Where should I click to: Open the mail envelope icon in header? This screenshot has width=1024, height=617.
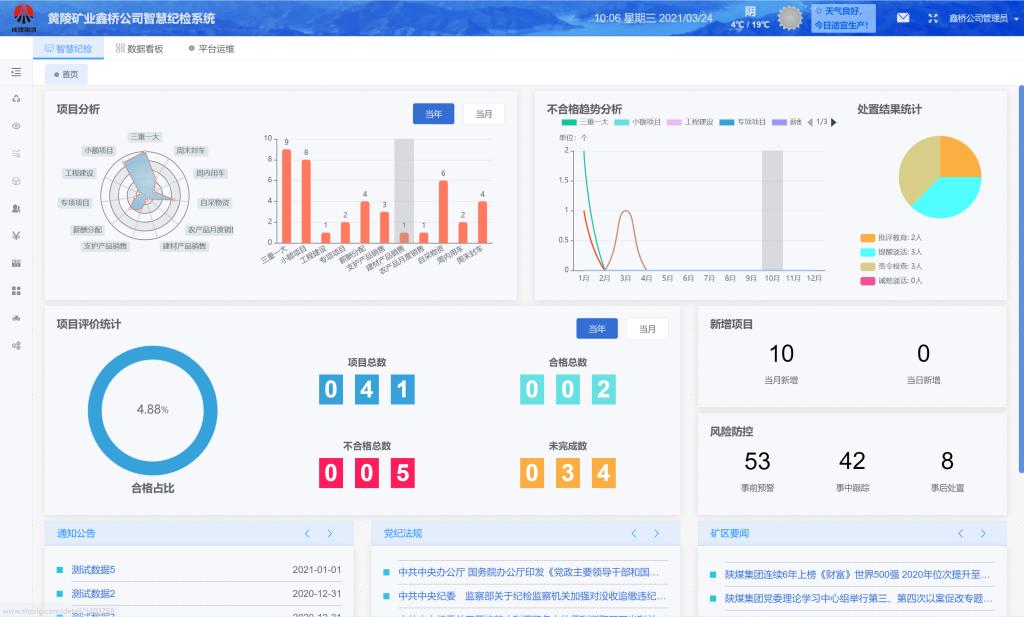pyautogui.click(x=903, y=18)
